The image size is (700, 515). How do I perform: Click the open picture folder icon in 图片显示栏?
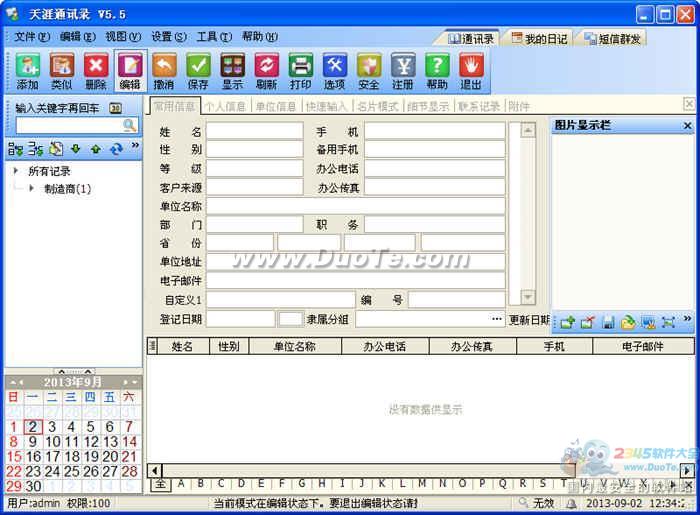pos(628,322)
